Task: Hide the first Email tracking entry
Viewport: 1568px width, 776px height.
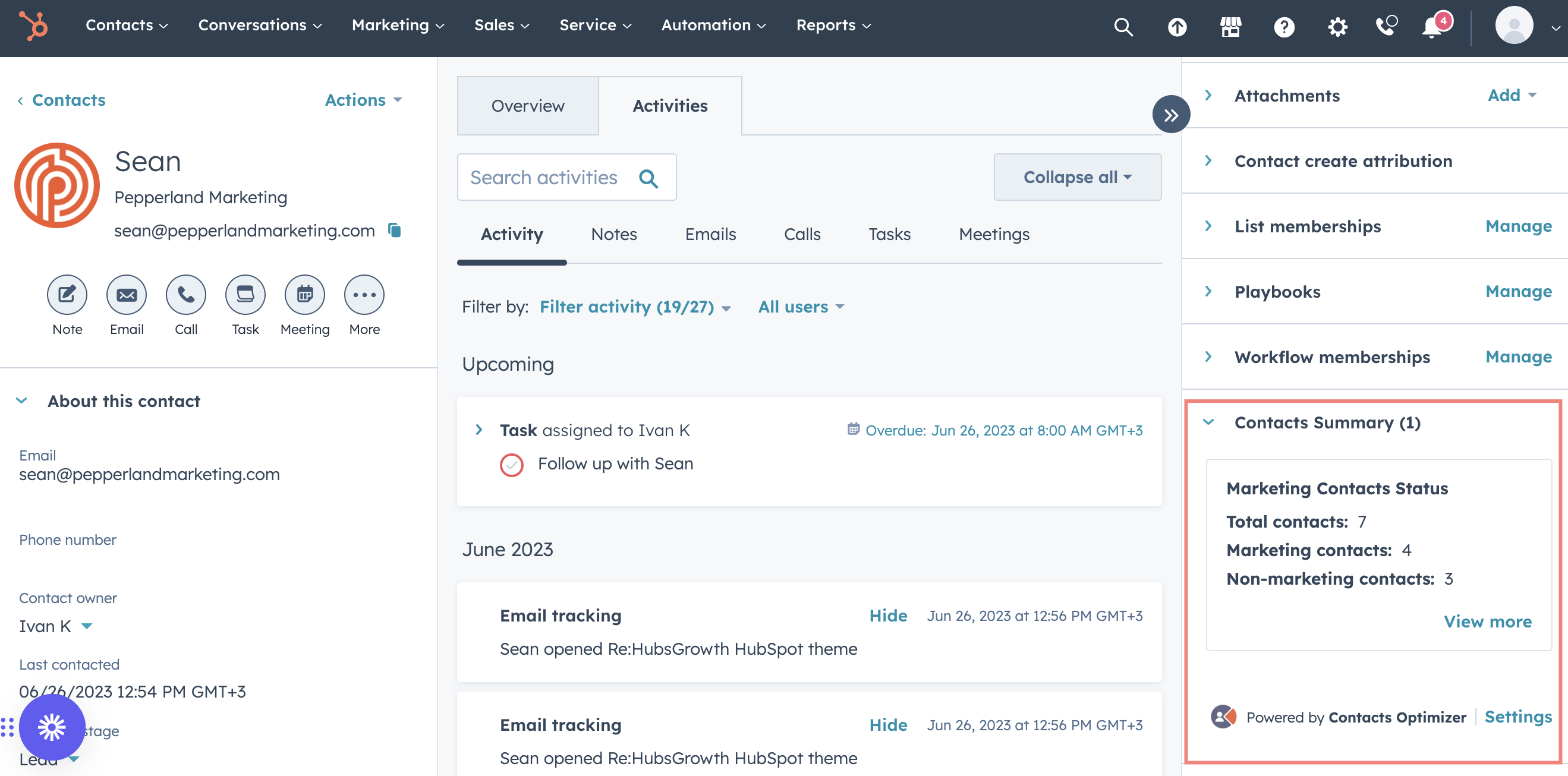Action: pyautogui.click(x=887, y=616)
